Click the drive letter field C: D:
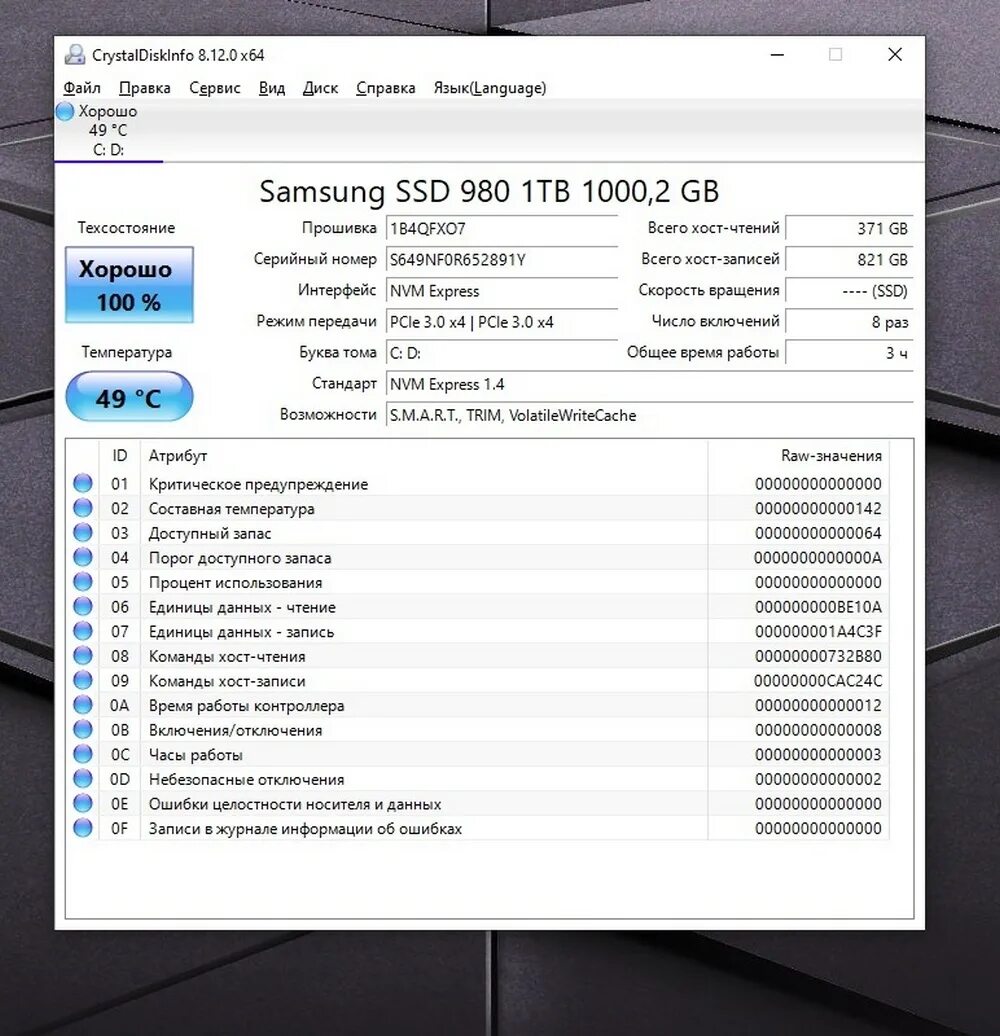Image resolution: width=1000 pixels, height=1036 pixels. point(501,353)
